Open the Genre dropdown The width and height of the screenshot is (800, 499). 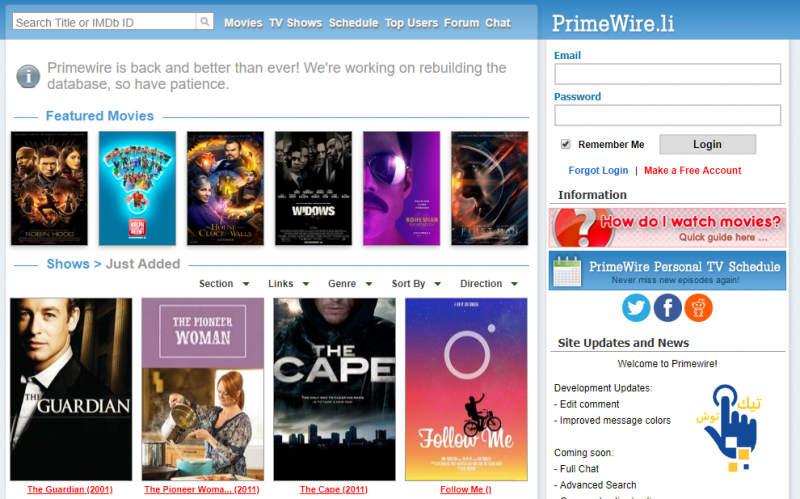point(350,284)
